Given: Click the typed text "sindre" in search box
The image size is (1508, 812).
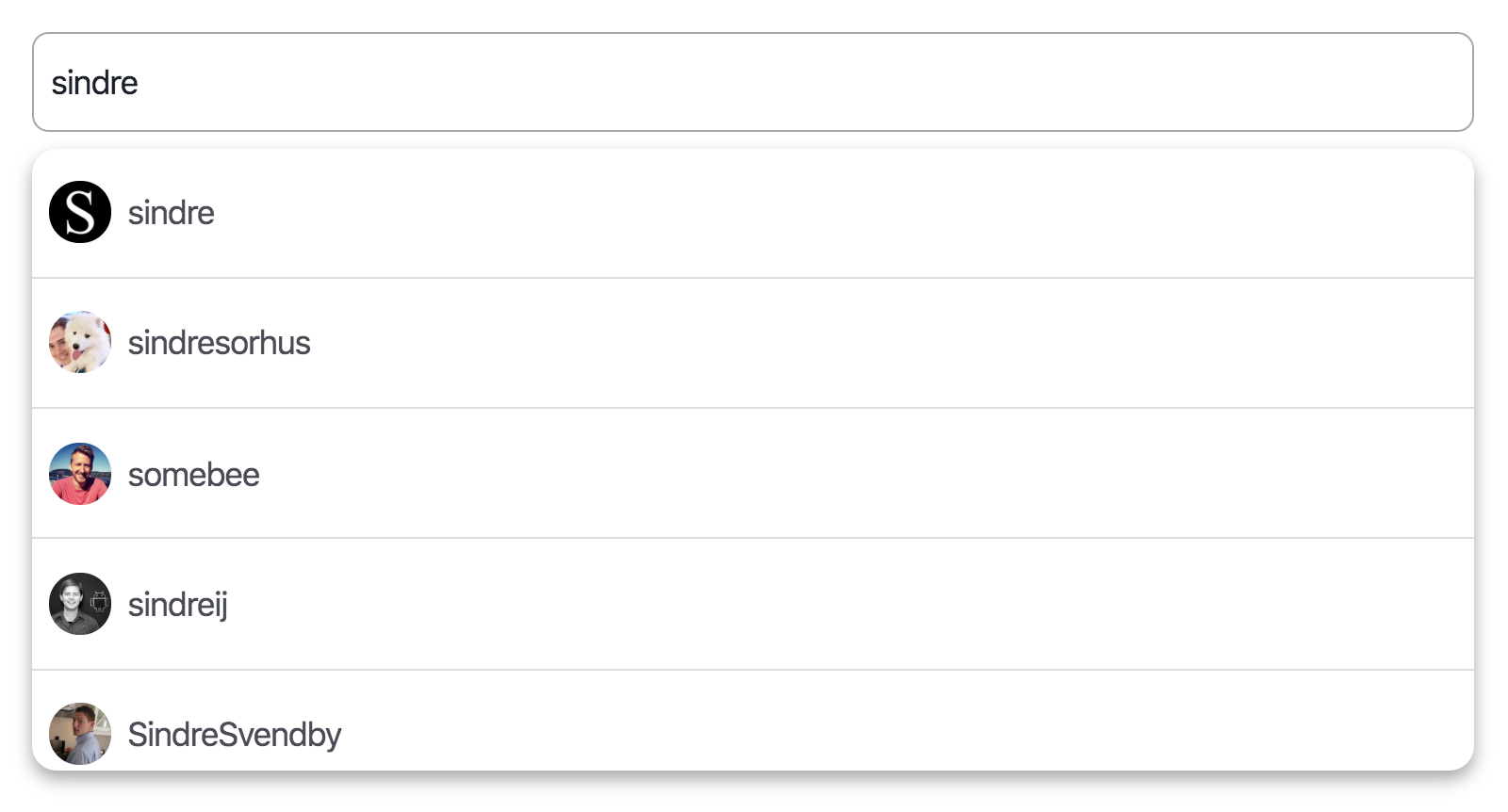Looking at the screenshot, I should (x=94, y=83).
